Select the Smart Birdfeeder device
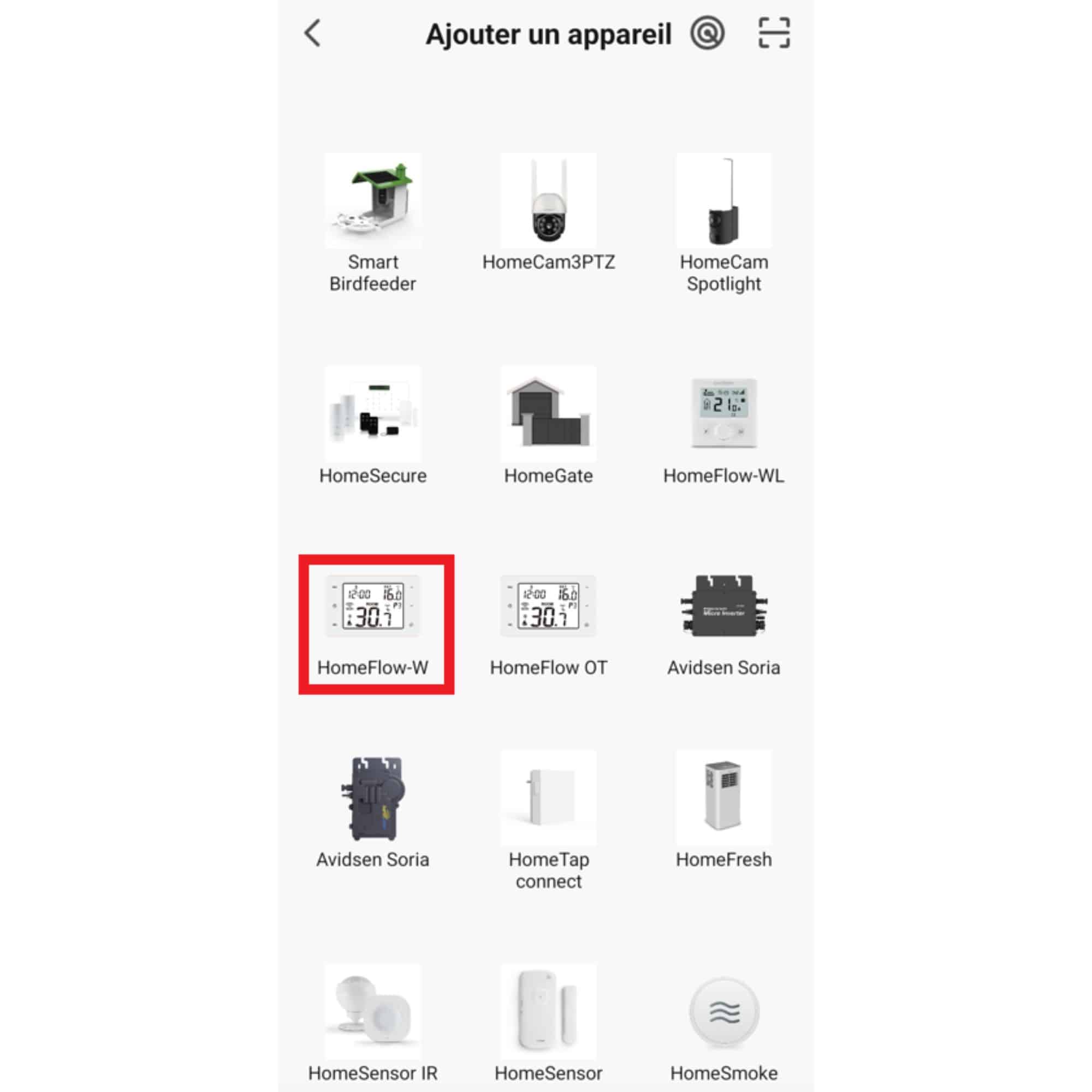1092x1092 pixels. (x=373, y=223)
